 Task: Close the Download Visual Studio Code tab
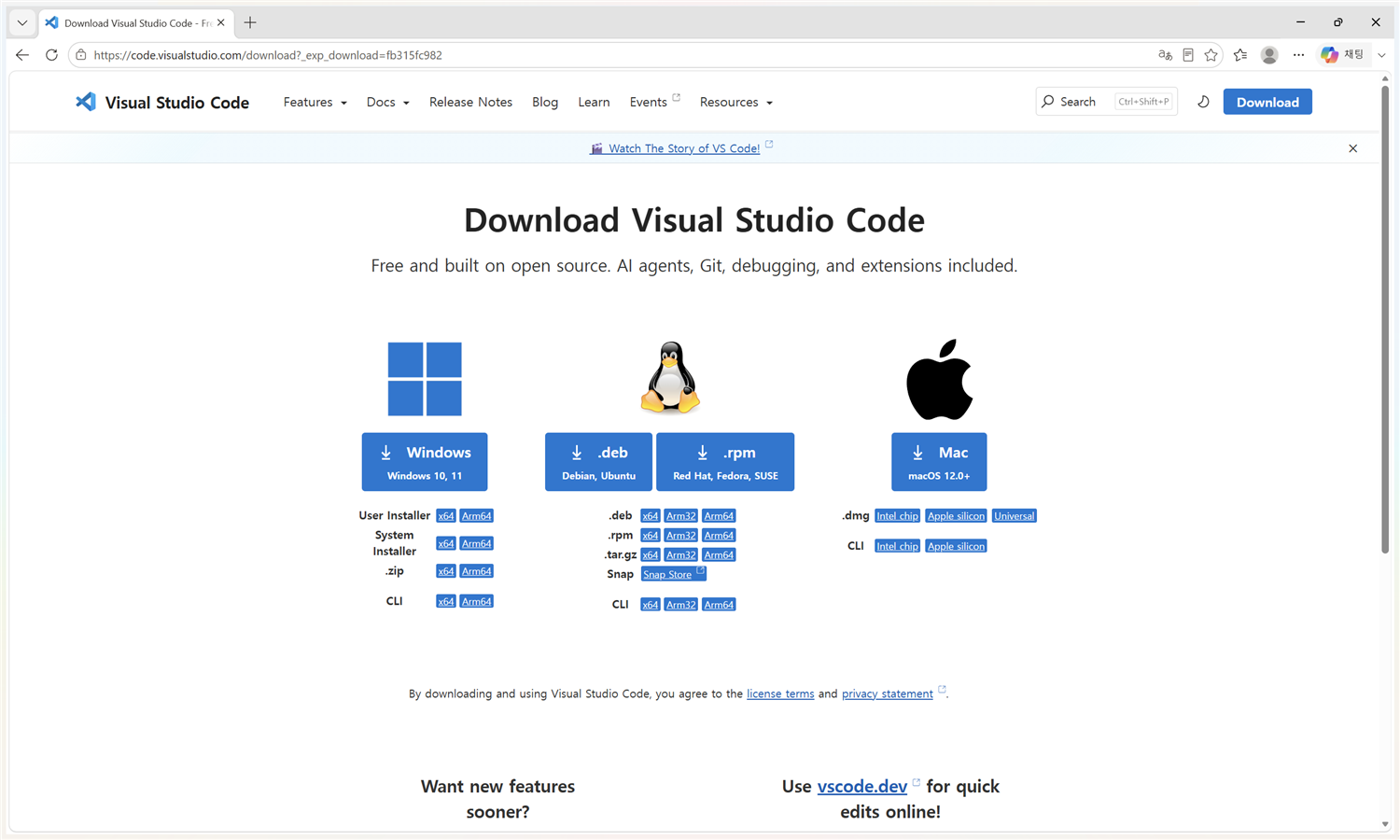coord(221,22)
